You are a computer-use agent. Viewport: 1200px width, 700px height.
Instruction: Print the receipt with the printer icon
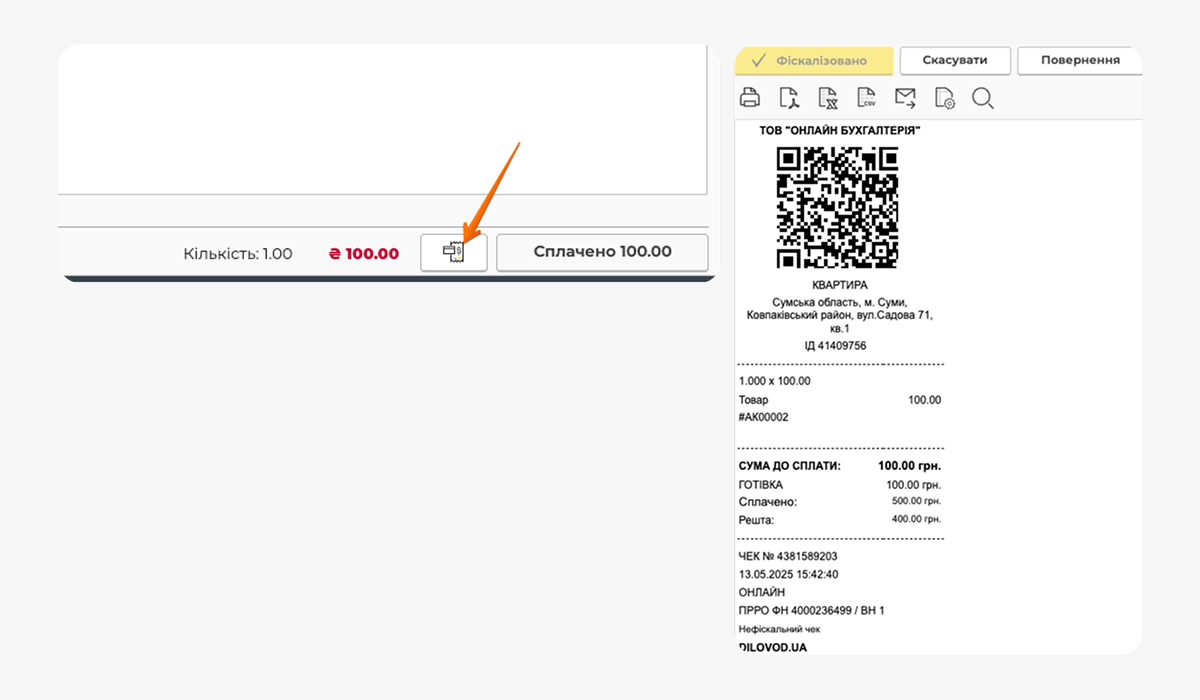point(749,98)
